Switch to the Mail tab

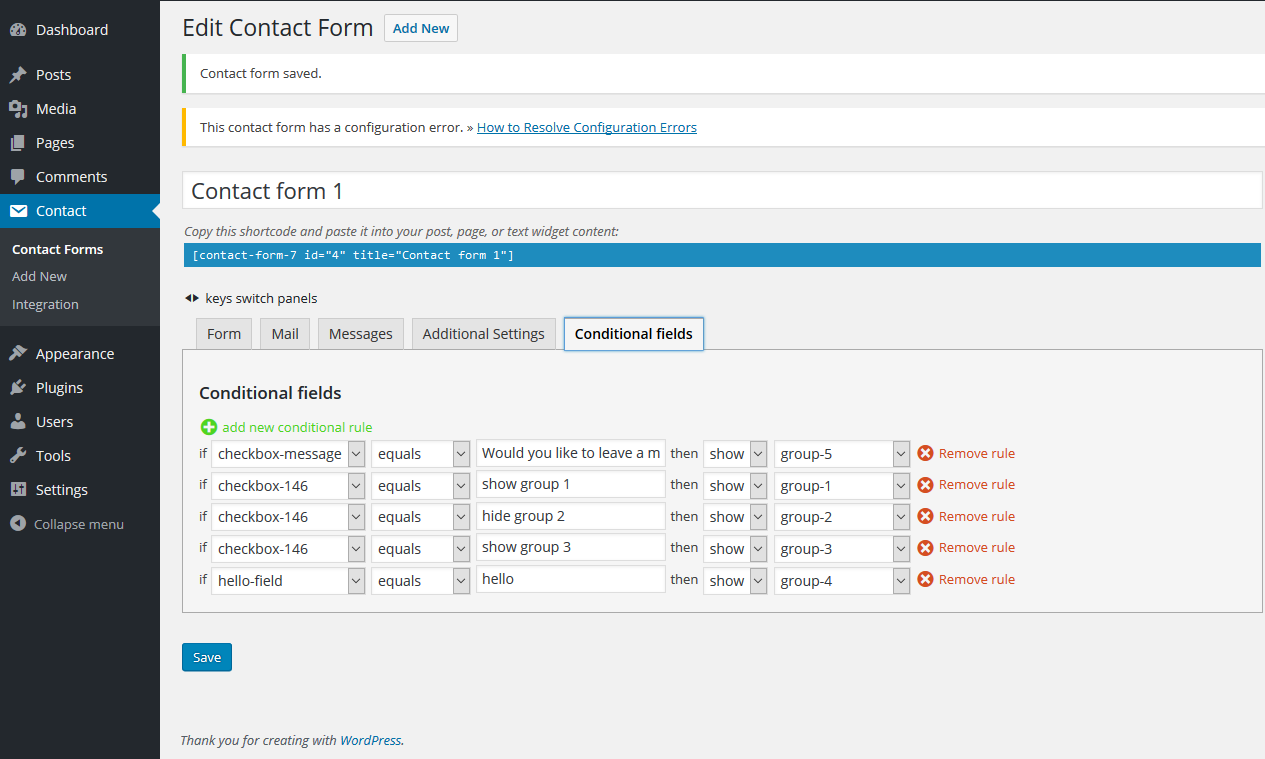coord(285,334)
